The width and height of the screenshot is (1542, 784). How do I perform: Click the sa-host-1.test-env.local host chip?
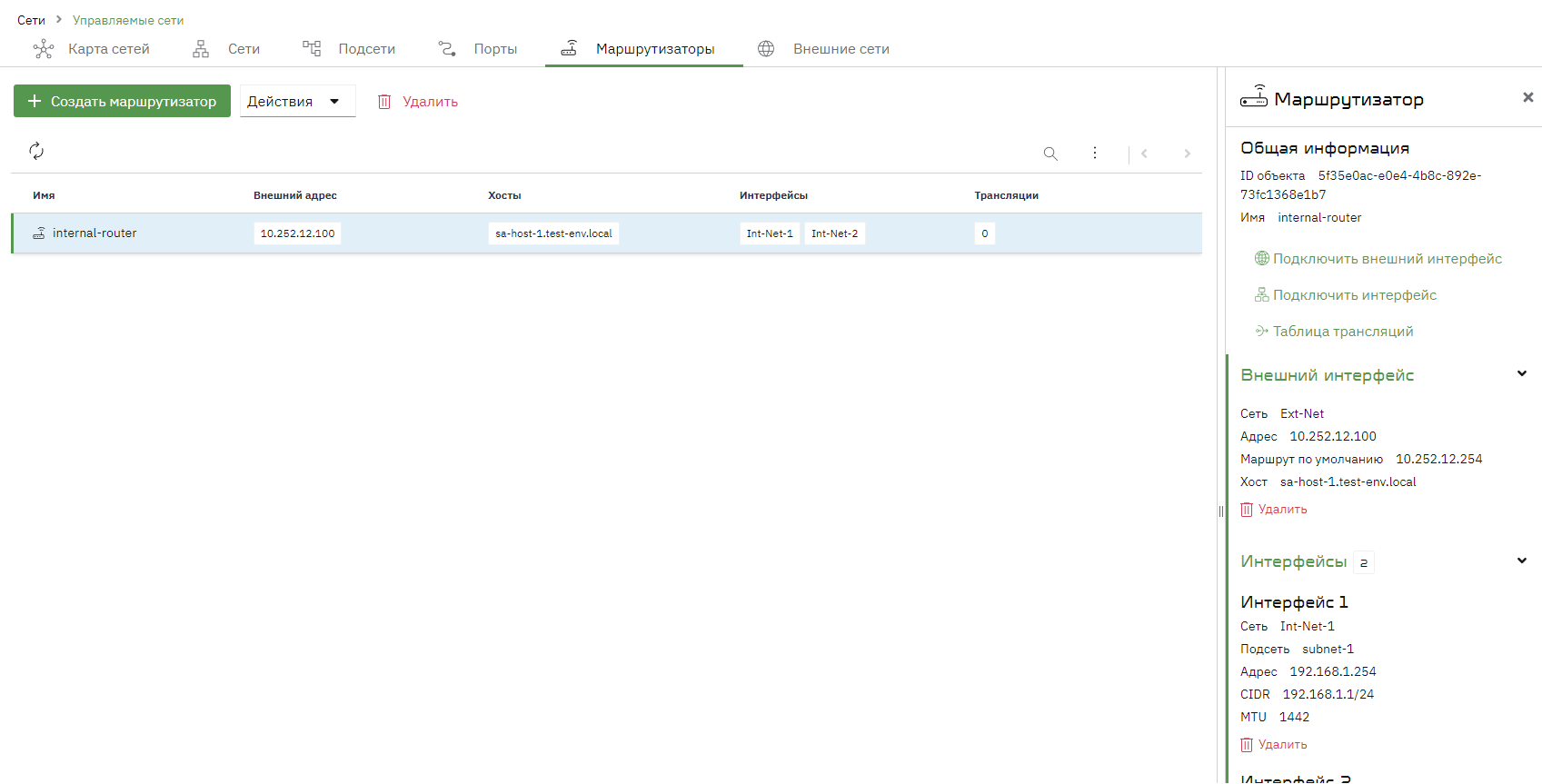click(x=553, y=233)
